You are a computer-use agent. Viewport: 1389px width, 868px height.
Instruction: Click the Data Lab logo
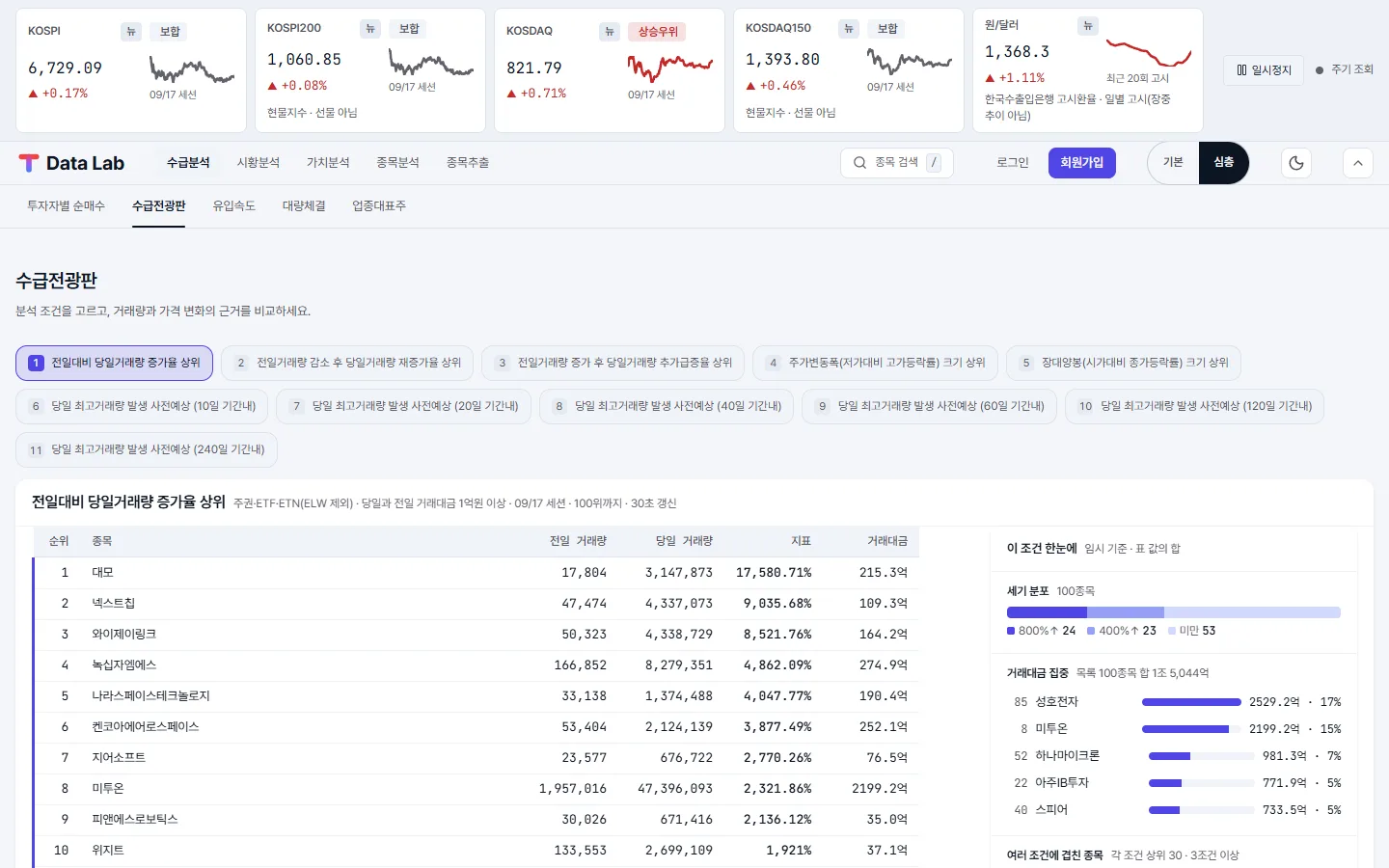point(71,163)
